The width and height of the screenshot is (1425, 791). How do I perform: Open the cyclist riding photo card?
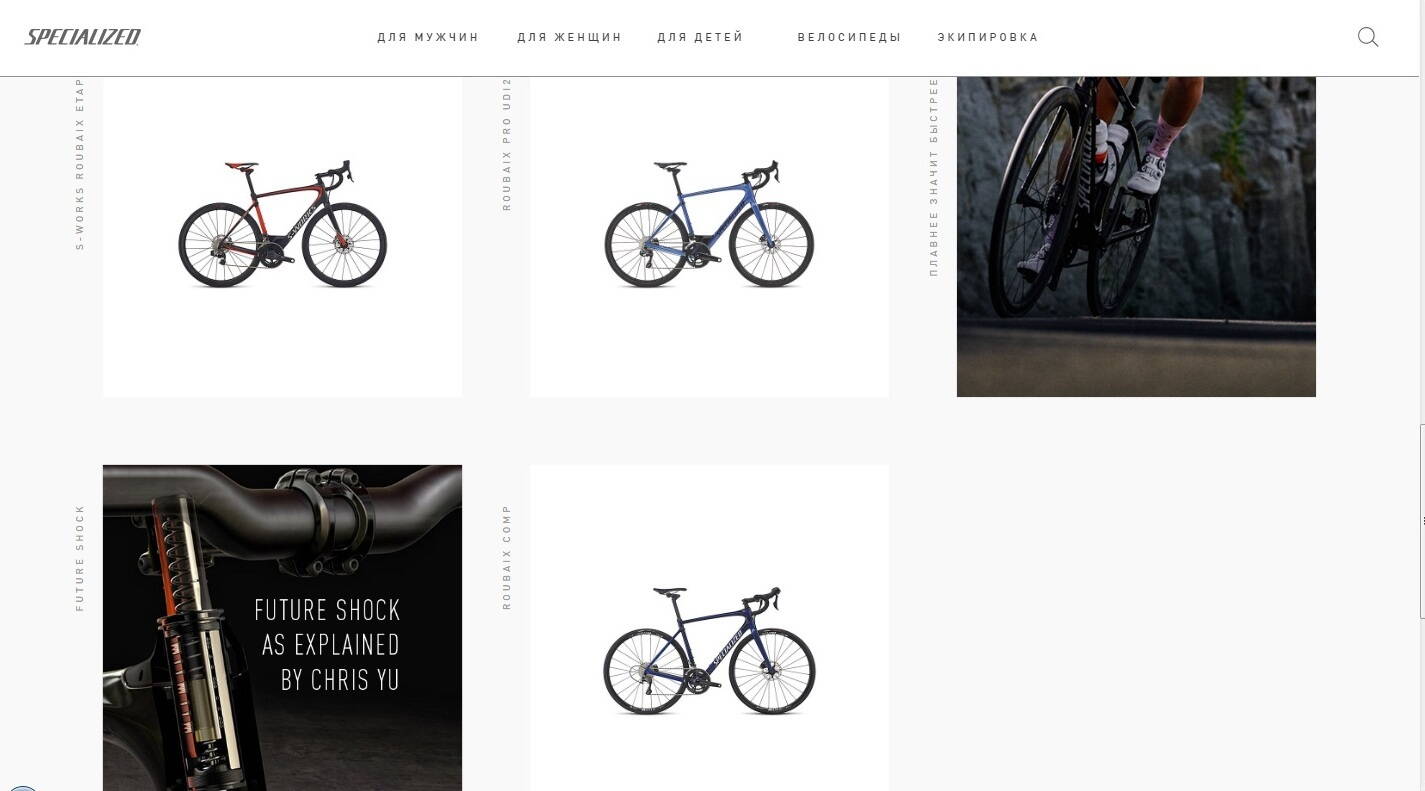[1136, 237]
